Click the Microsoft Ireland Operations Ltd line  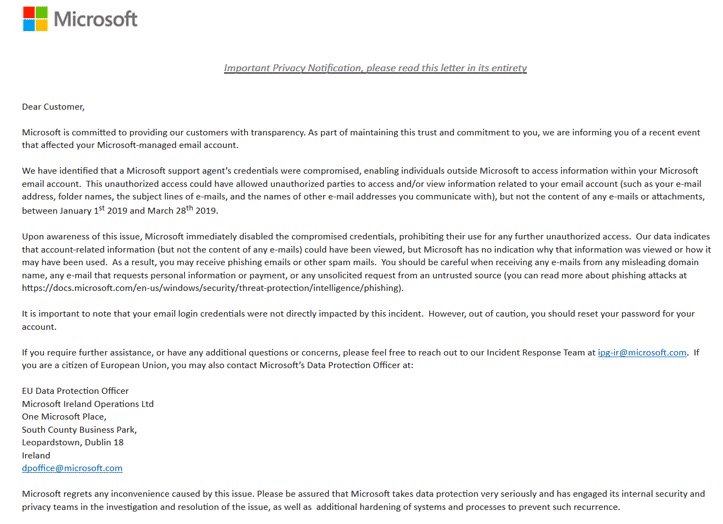88,404
